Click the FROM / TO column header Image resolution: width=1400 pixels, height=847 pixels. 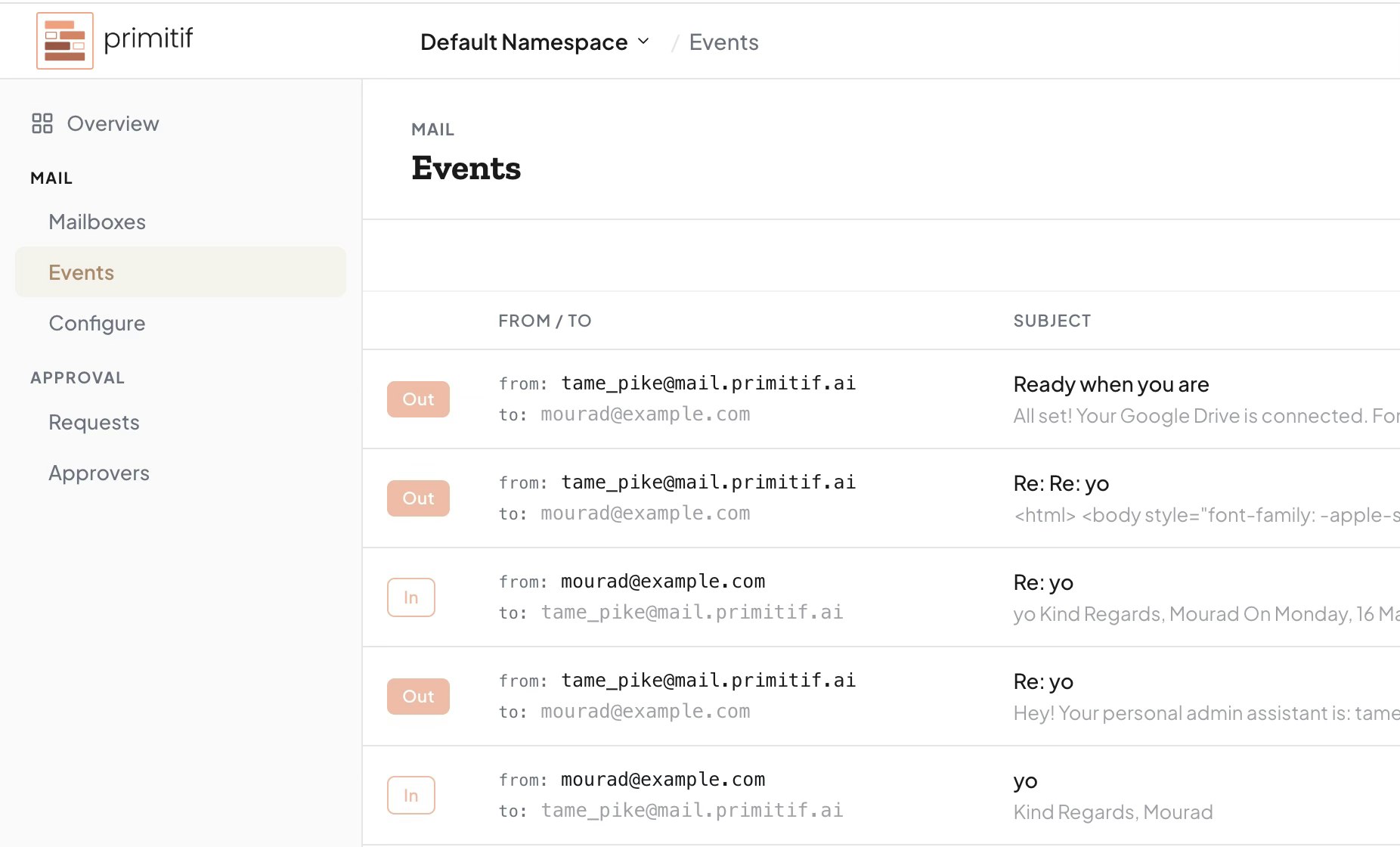click(544, 321)
